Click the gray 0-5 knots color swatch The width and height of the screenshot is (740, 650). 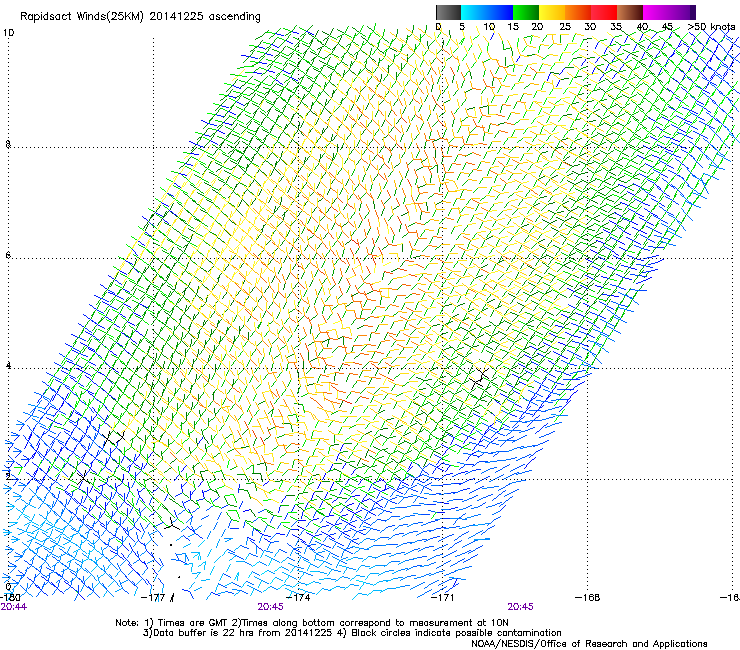coord(448,12)
